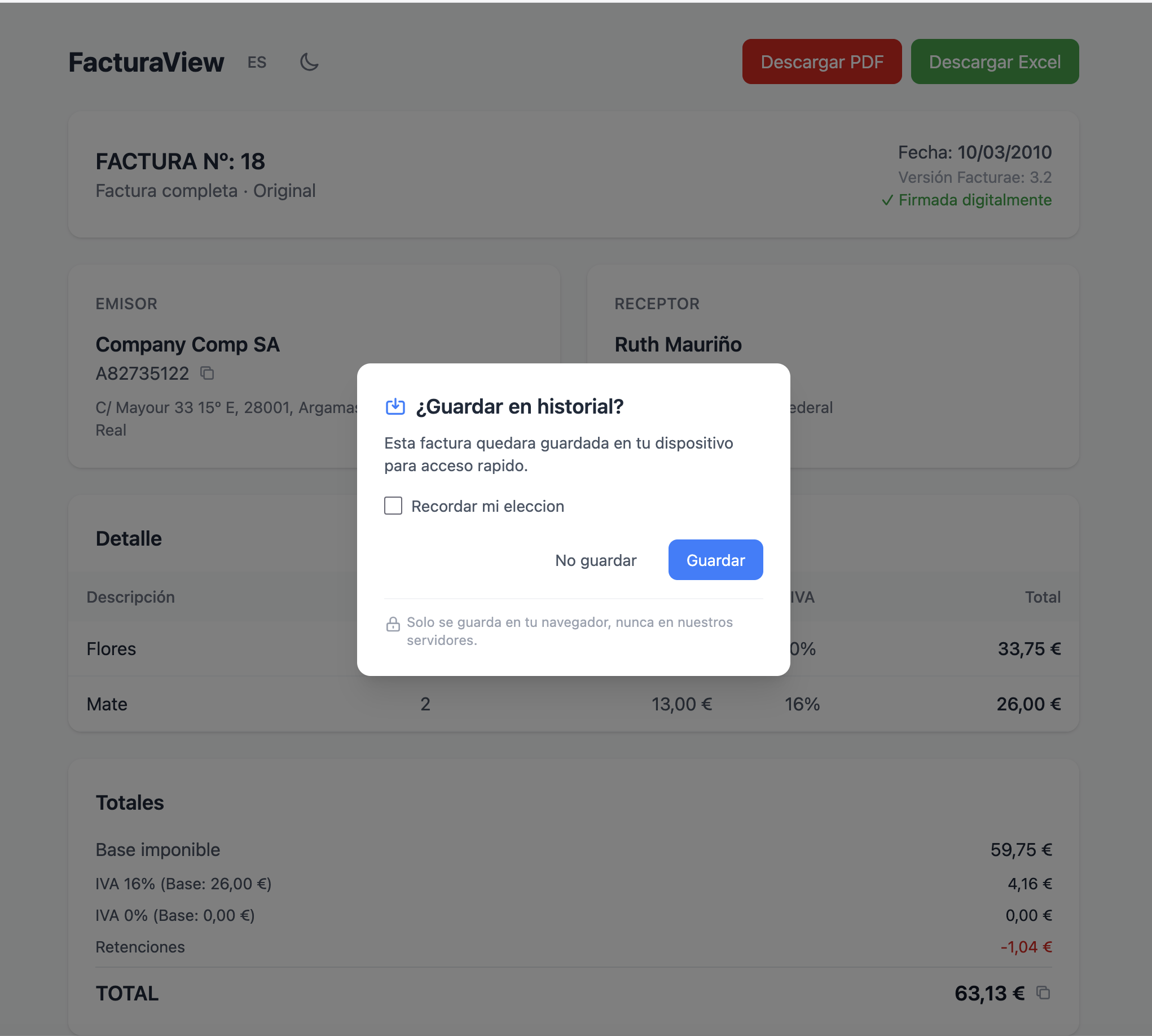Copy the total 63,13 € with the copy icon
This screenshot has width=1152, height=1036.
[x=1043, y=994]
